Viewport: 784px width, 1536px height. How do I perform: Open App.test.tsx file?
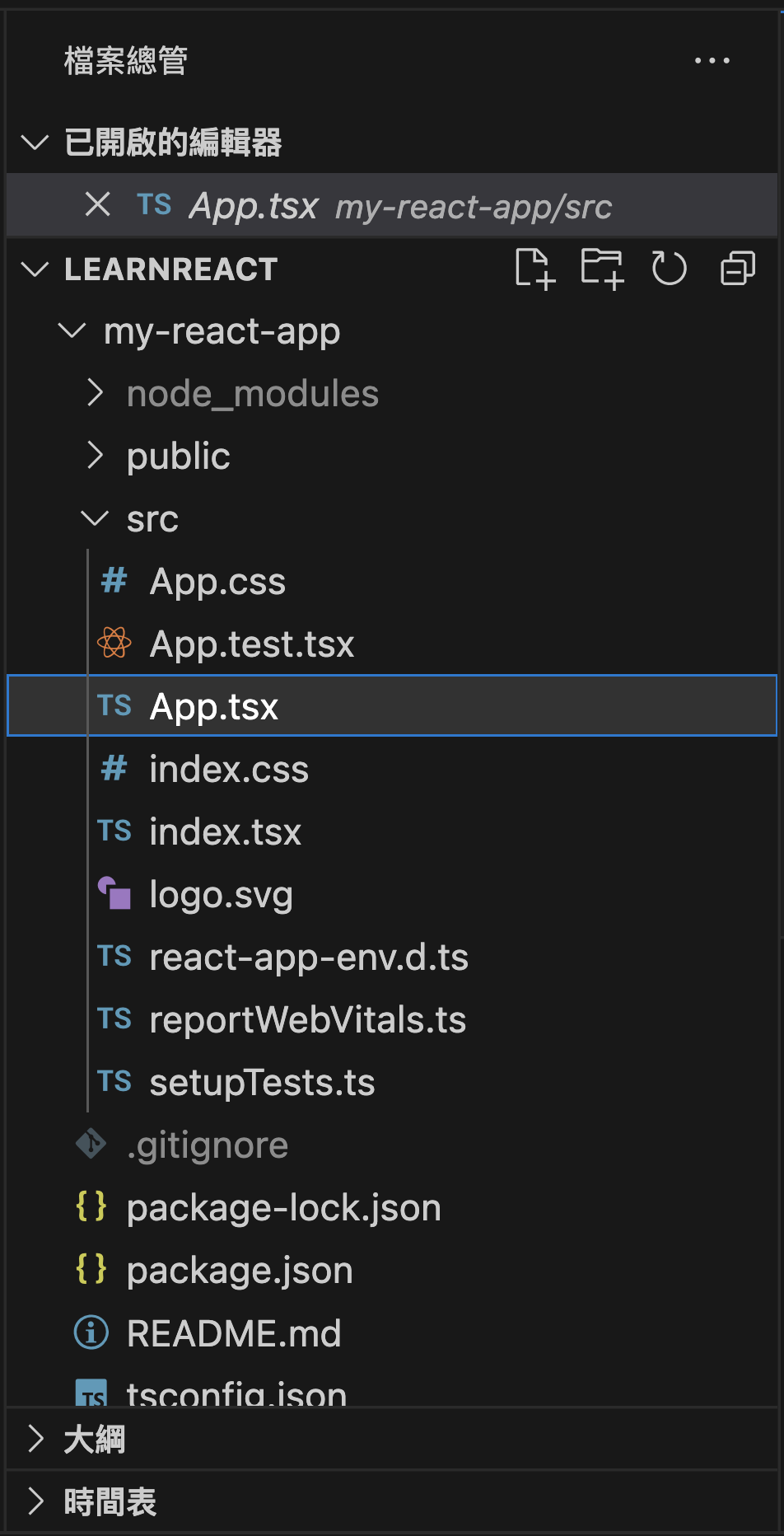(252, 644)
